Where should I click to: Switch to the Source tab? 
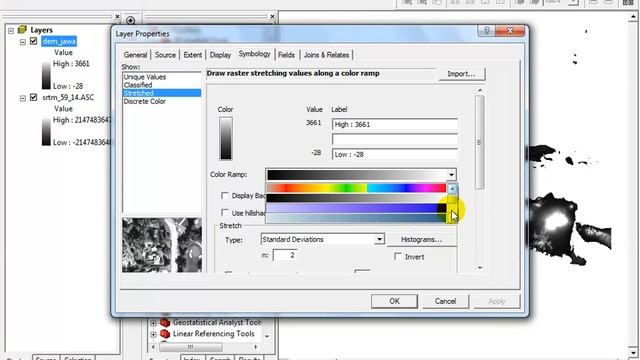point(165,55)
